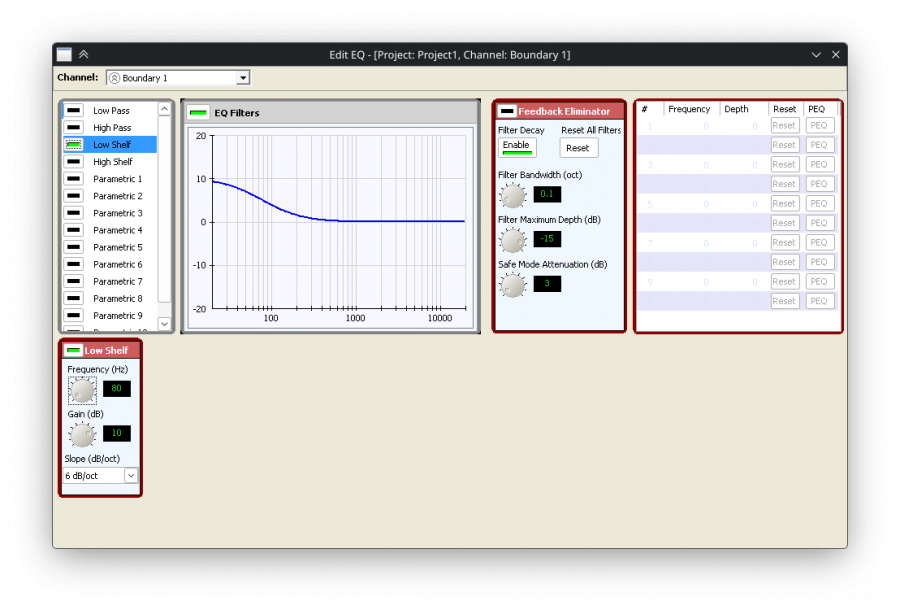Image resolution: width=900 pixels, height=610 pixels.
Task: Open the Channel dropdown showing Boundary 1
Action: (x=177, y=78)
